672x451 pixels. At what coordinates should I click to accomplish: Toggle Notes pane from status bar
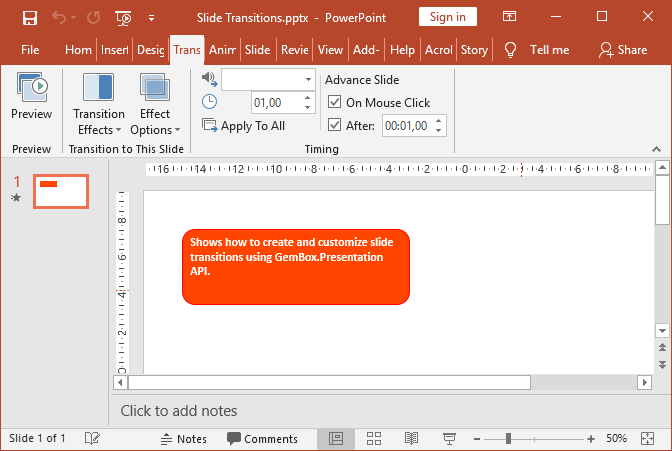click(x=183, y=438)
